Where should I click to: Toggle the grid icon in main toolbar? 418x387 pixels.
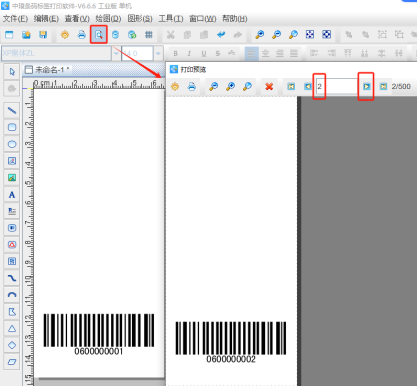point(149,34)
